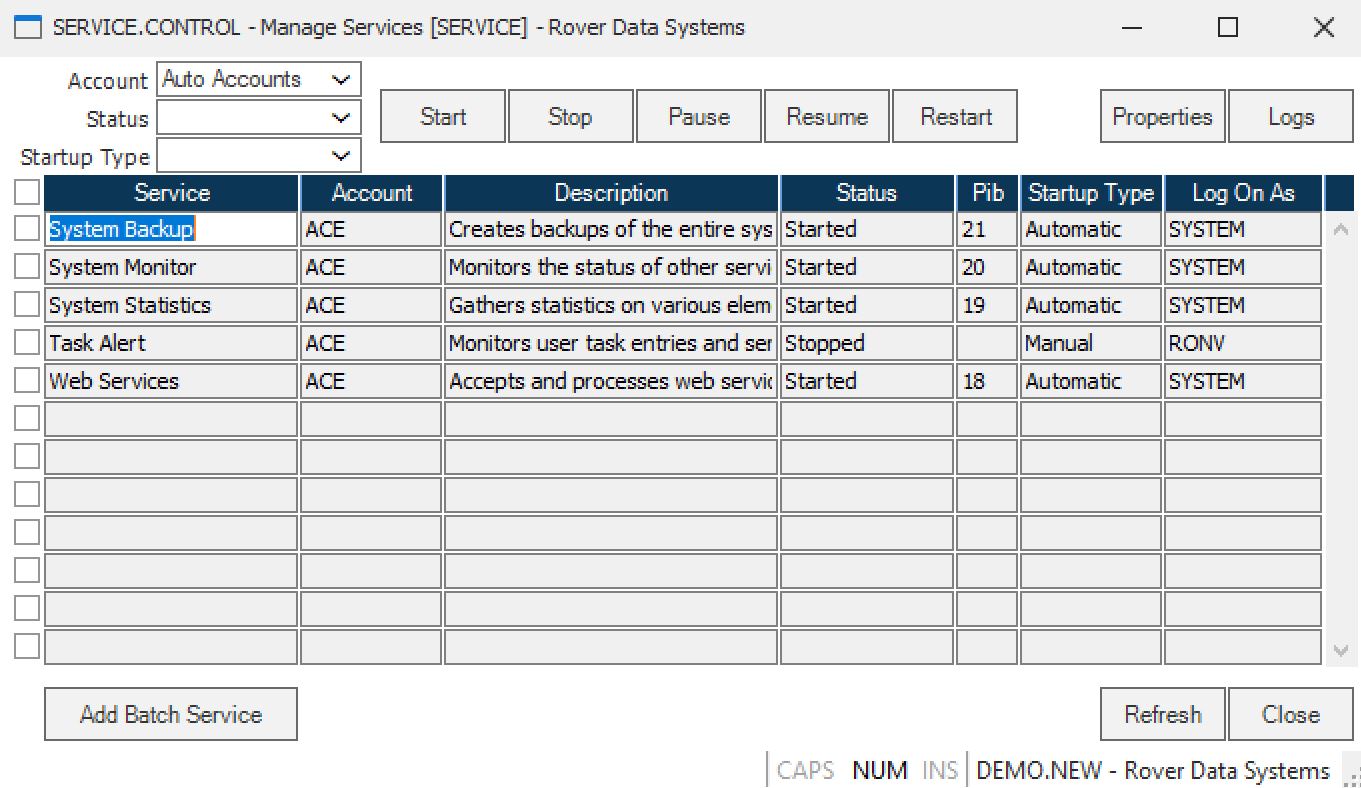View Logs for the selected service
1361x788 pixels.
pyautogui.click(x=1291, y=116)
